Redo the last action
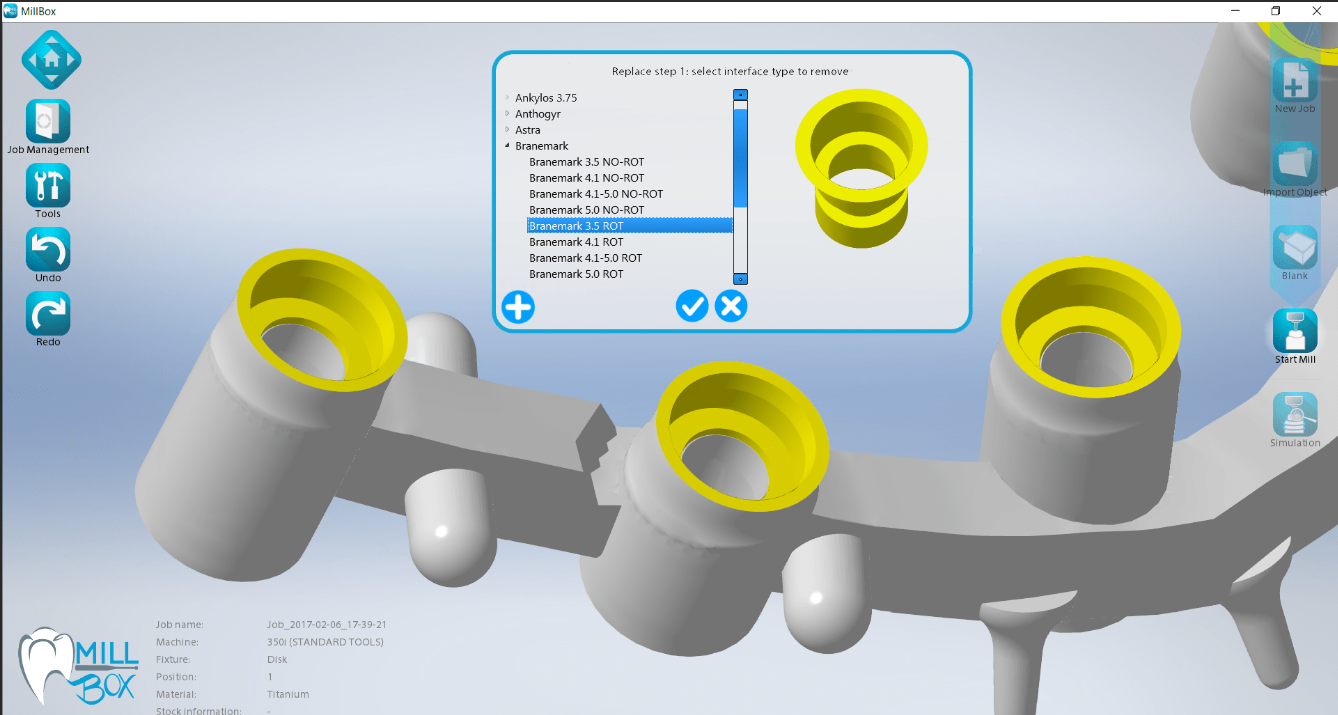 coord(48,313)
